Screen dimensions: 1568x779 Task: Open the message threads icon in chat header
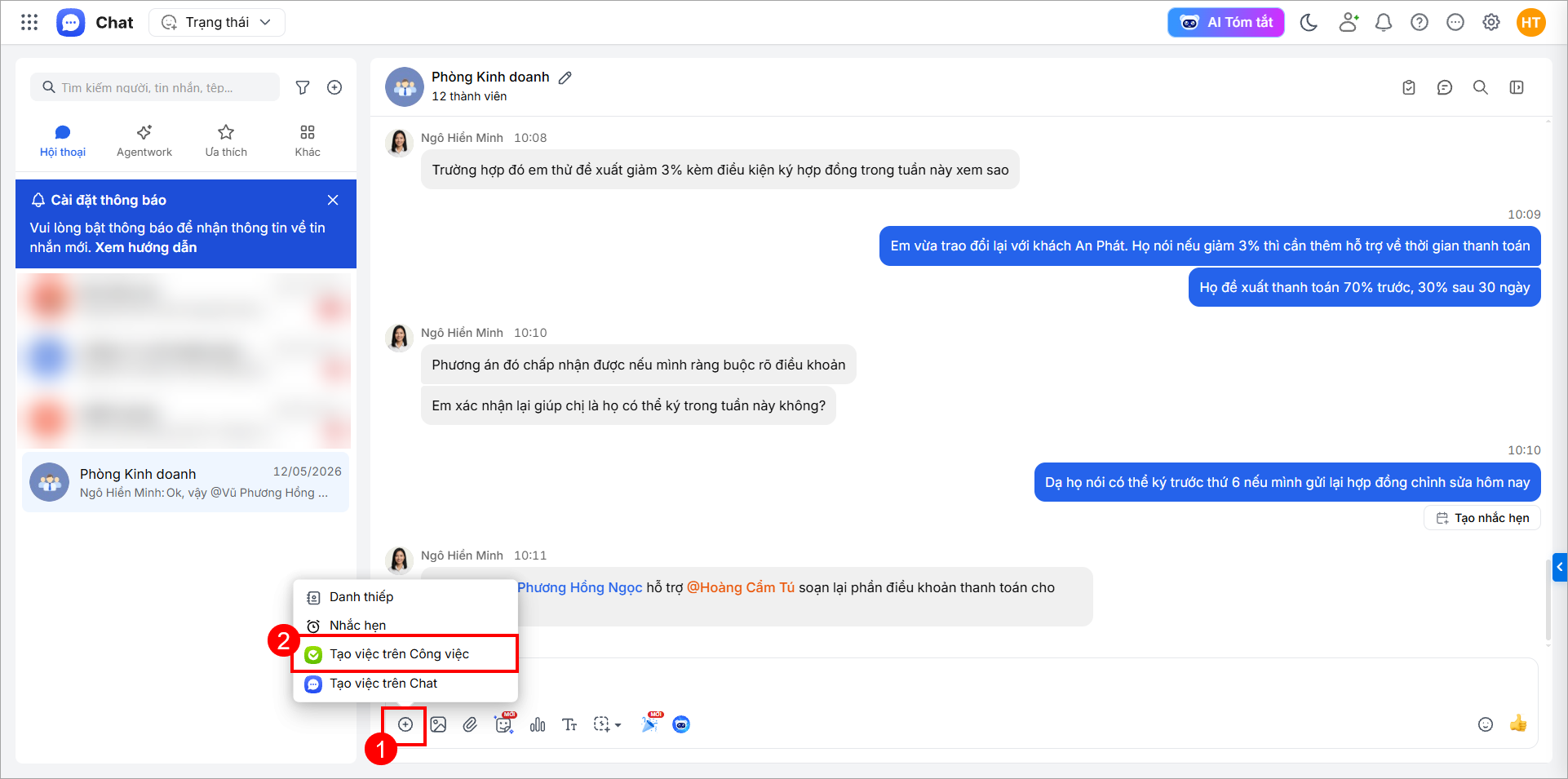1445,87
